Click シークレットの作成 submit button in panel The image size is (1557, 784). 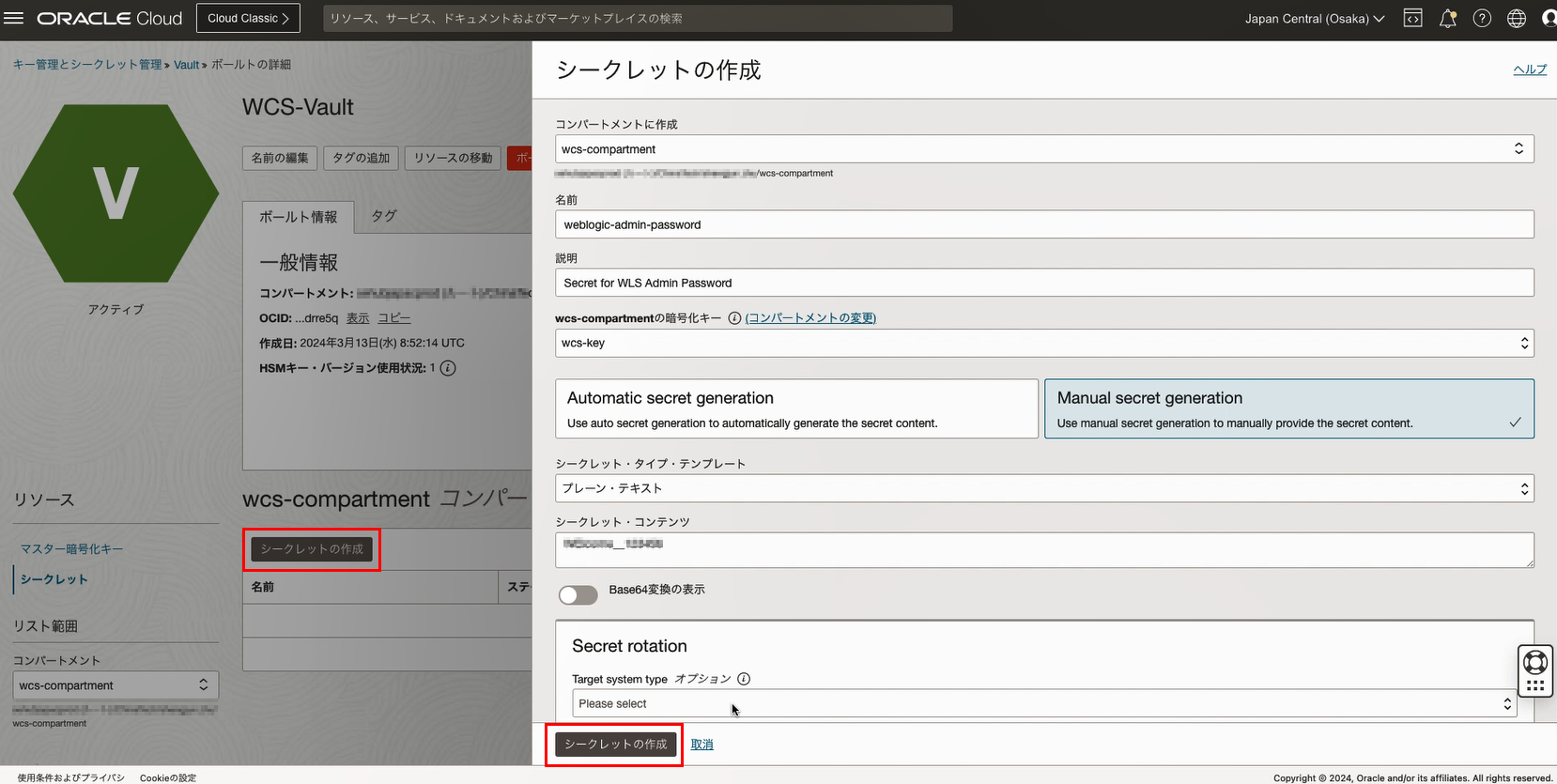[615, 744]
